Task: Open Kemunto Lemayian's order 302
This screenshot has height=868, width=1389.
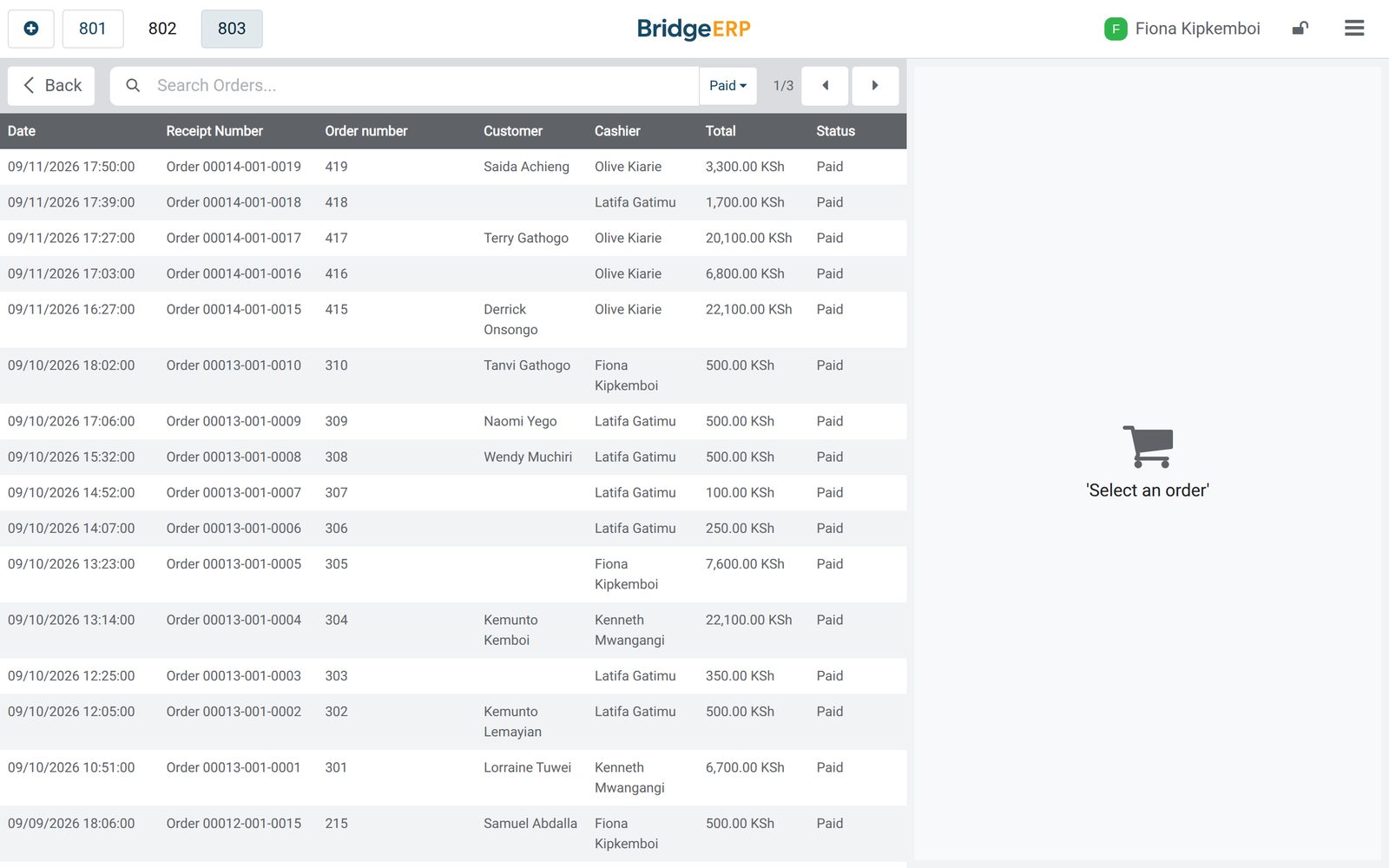Action: click(453, 721)
